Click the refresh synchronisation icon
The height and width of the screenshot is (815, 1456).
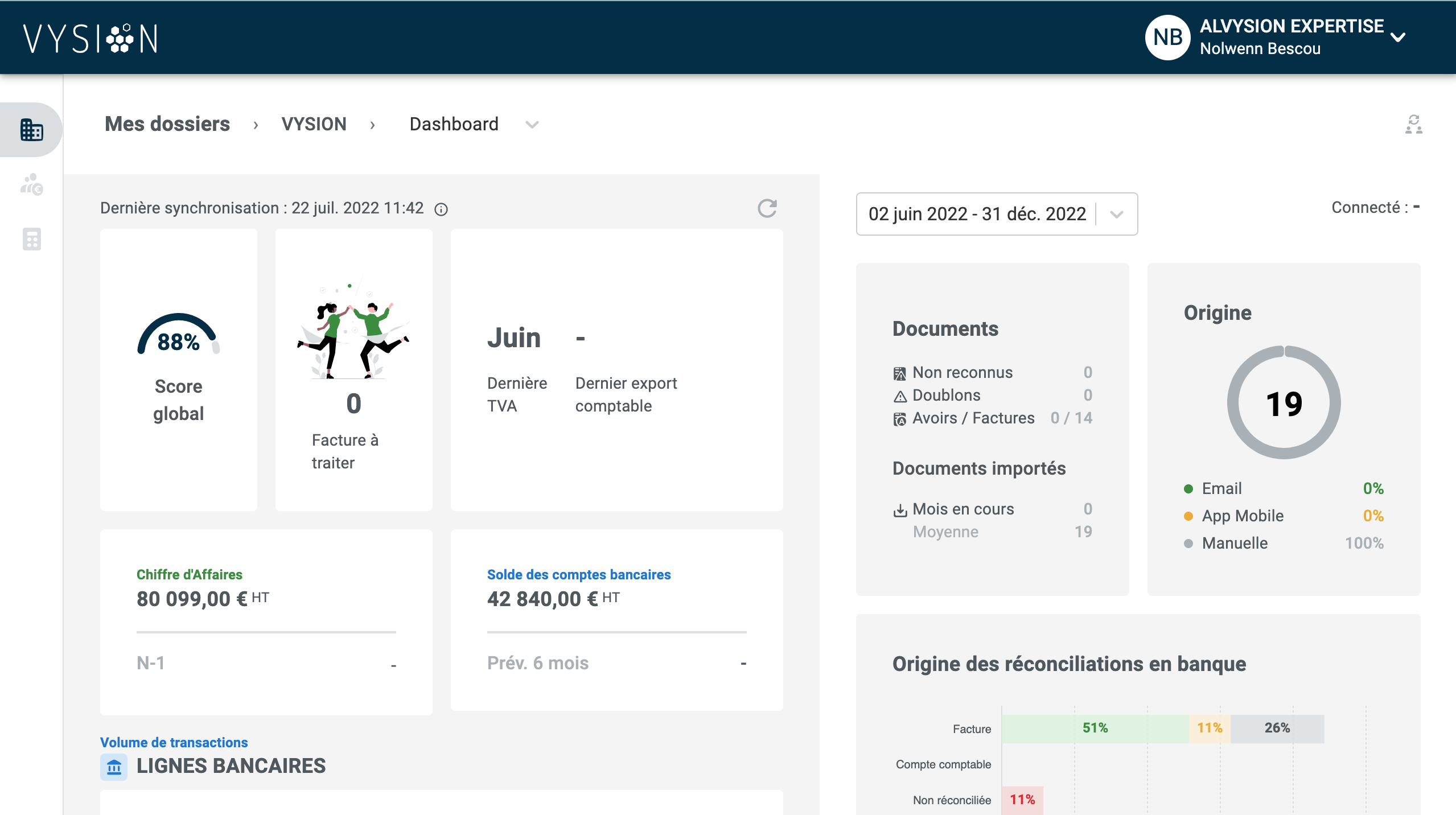(767, 208)
